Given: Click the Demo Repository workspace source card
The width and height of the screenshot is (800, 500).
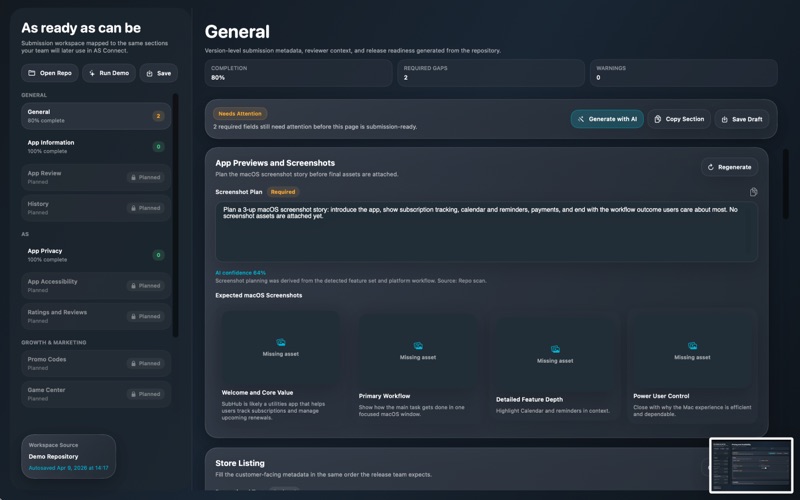Looking at the screenshot, I should 68,456.
